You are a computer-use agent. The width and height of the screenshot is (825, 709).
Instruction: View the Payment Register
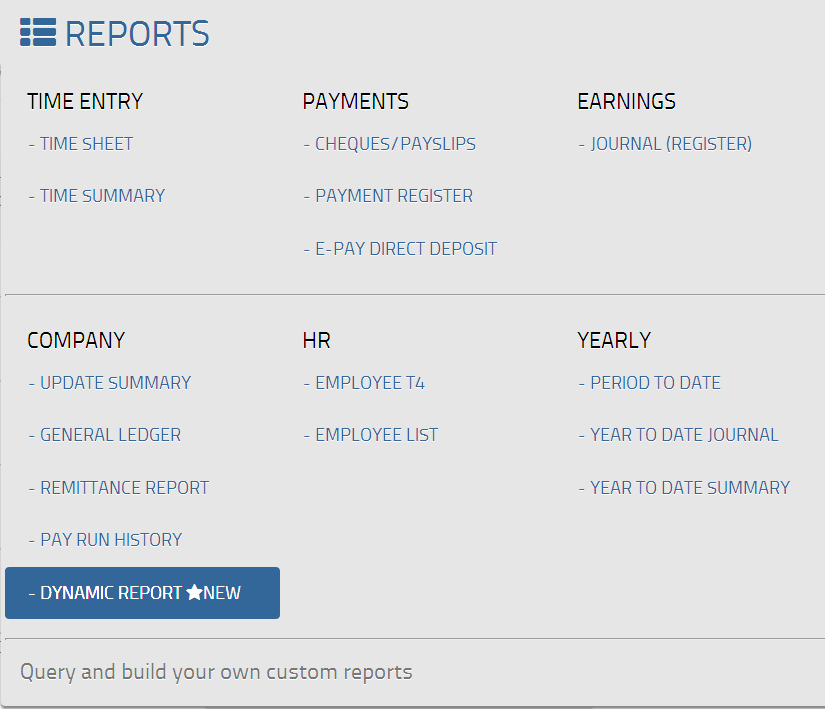[393, 195]
